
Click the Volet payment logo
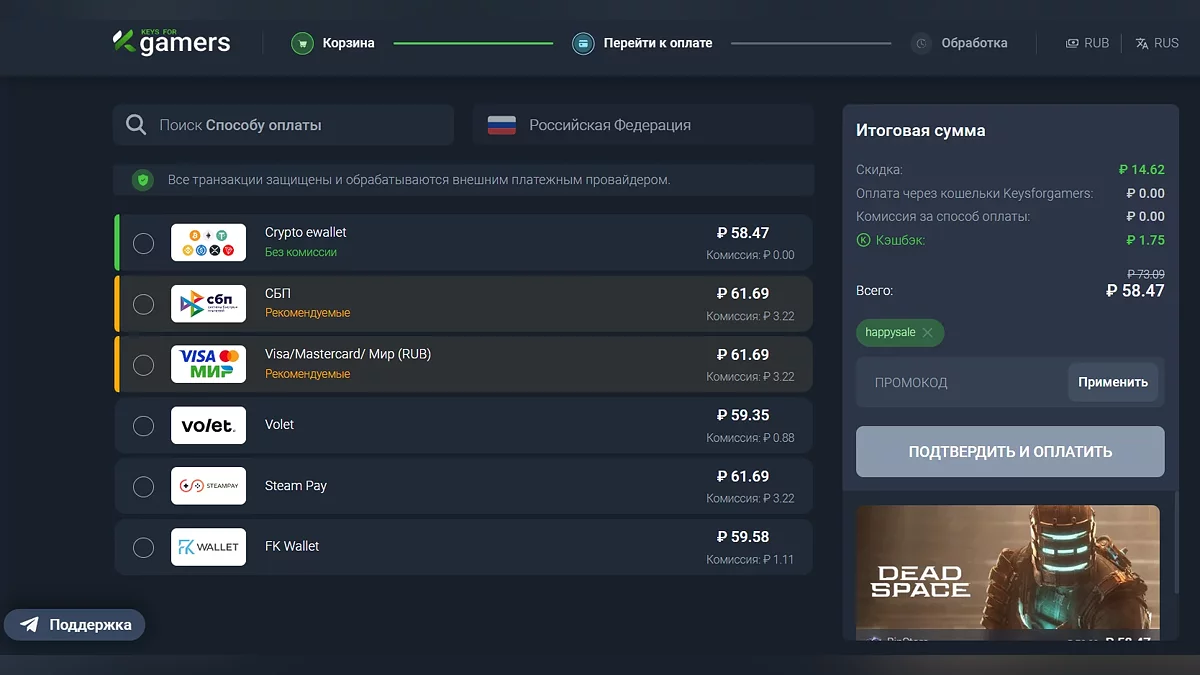click(x=208, y=425)
